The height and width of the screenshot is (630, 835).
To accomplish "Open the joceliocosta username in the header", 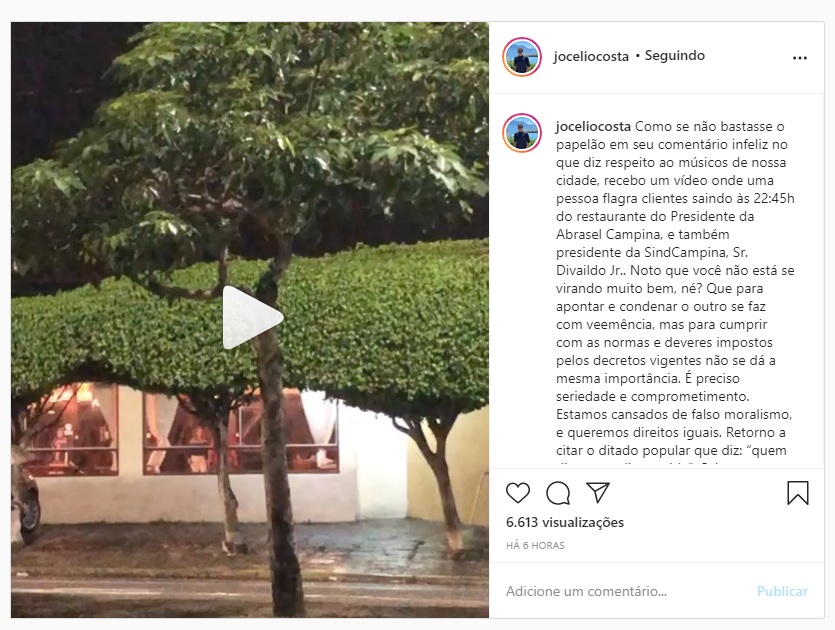I will (591, 56).
